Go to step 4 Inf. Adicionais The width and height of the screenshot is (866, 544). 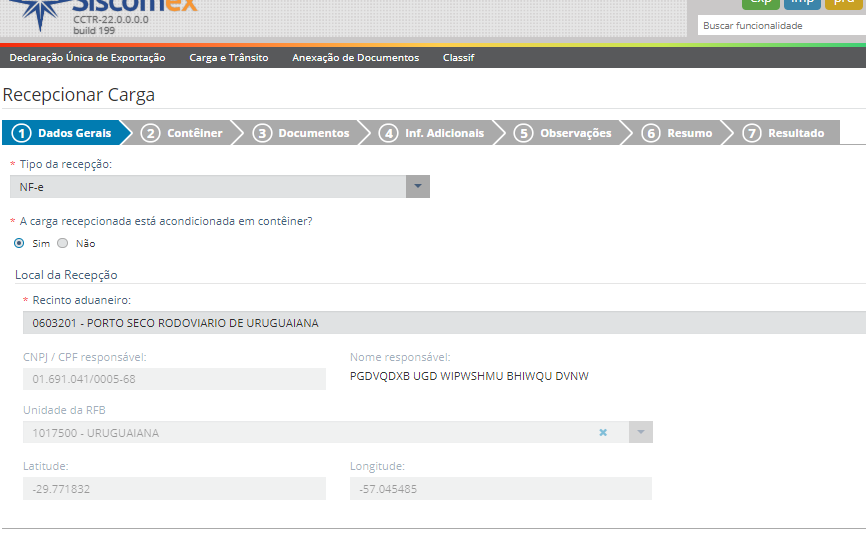[x=431, y=133]
